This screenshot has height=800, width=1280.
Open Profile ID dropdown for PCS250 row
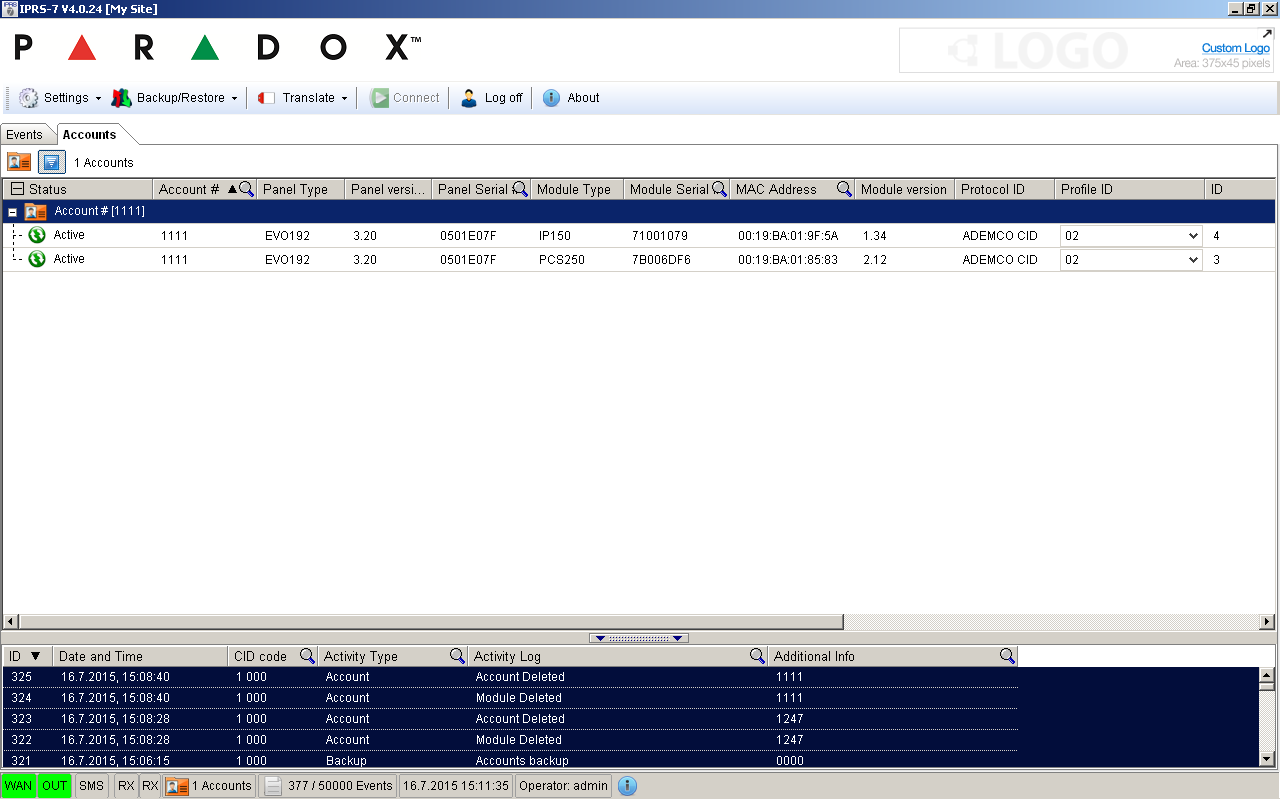[1191, 260]
